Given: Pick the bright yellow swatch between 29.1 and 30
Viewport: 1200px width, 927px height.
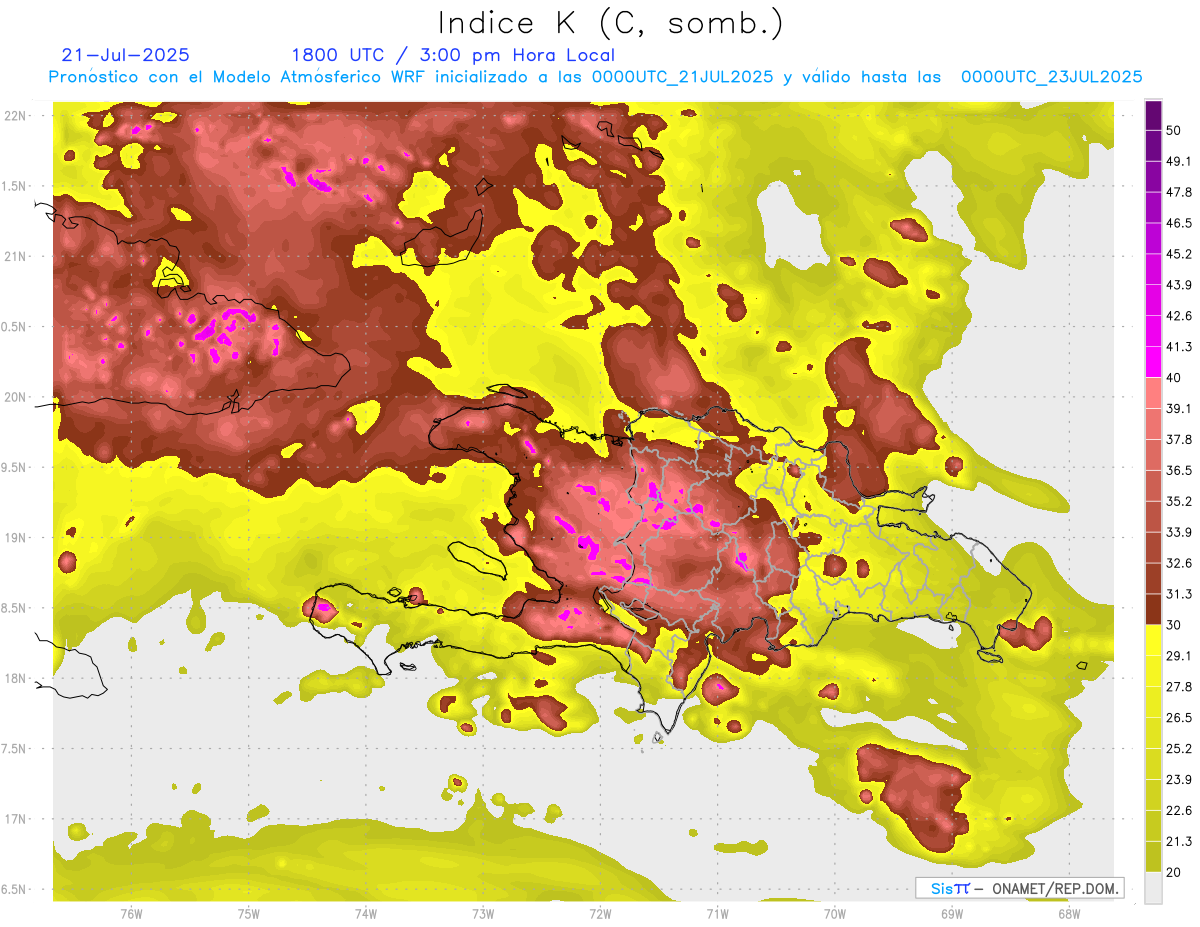Looking at the screenshot, I should click(1153, 640).
